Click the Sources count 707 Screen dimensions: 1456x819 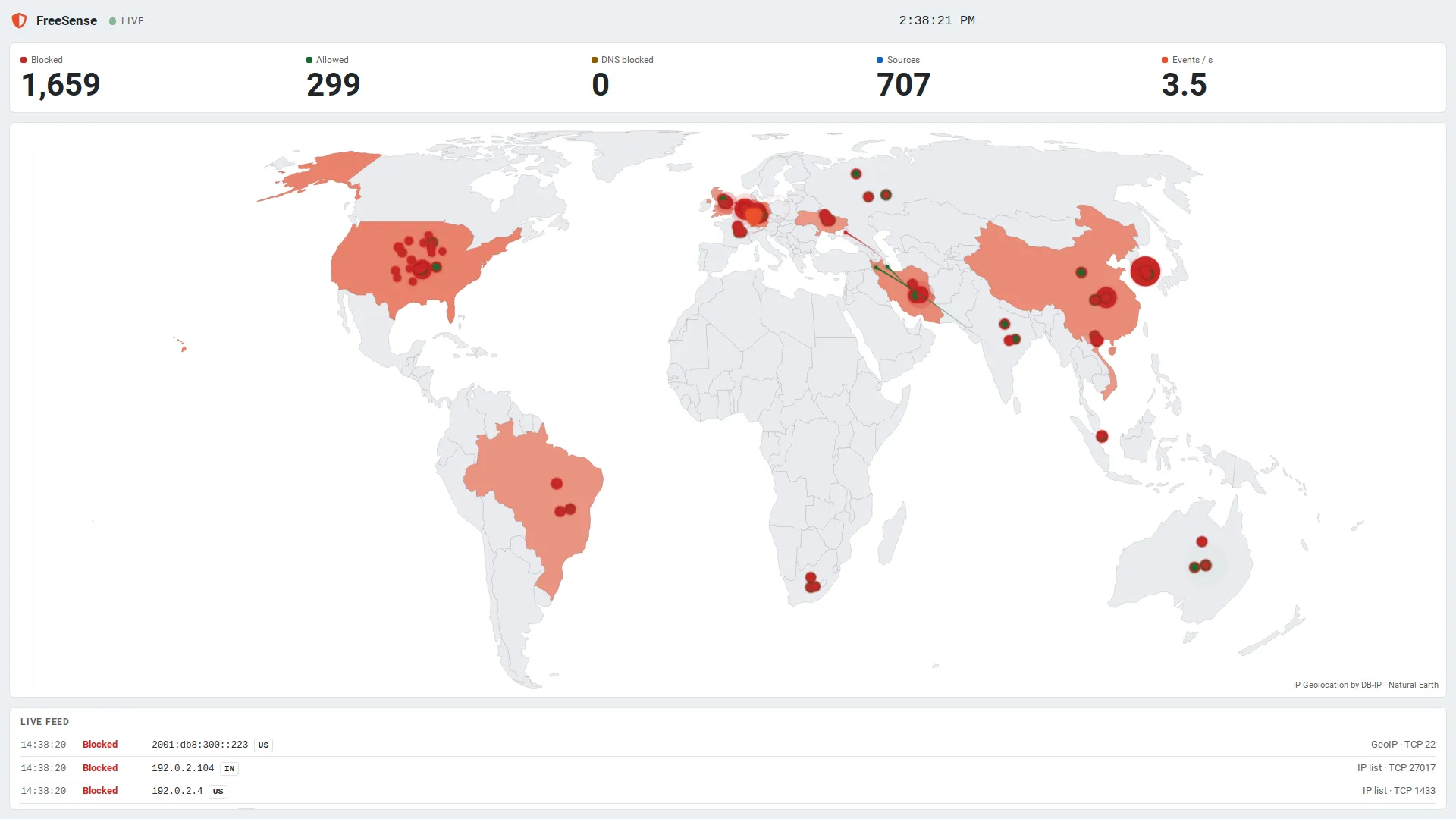[x=903, y=84]
